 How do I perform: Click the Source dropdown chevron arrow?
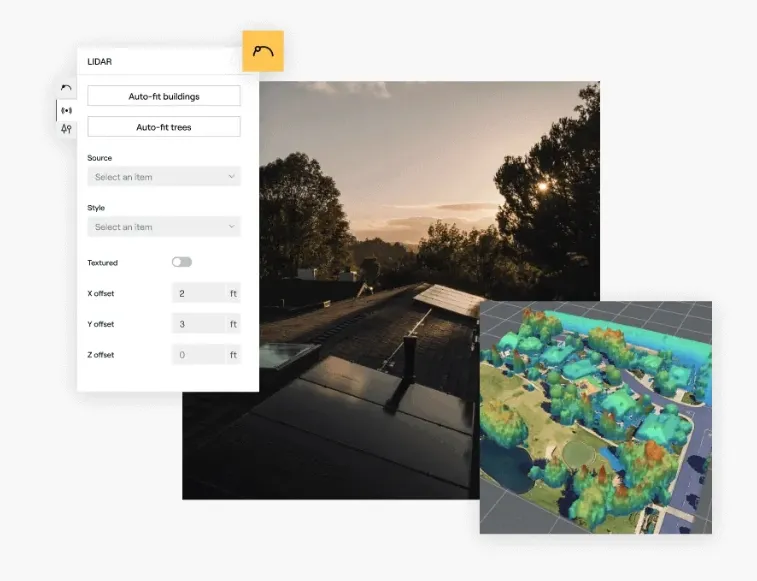(231, 177)
